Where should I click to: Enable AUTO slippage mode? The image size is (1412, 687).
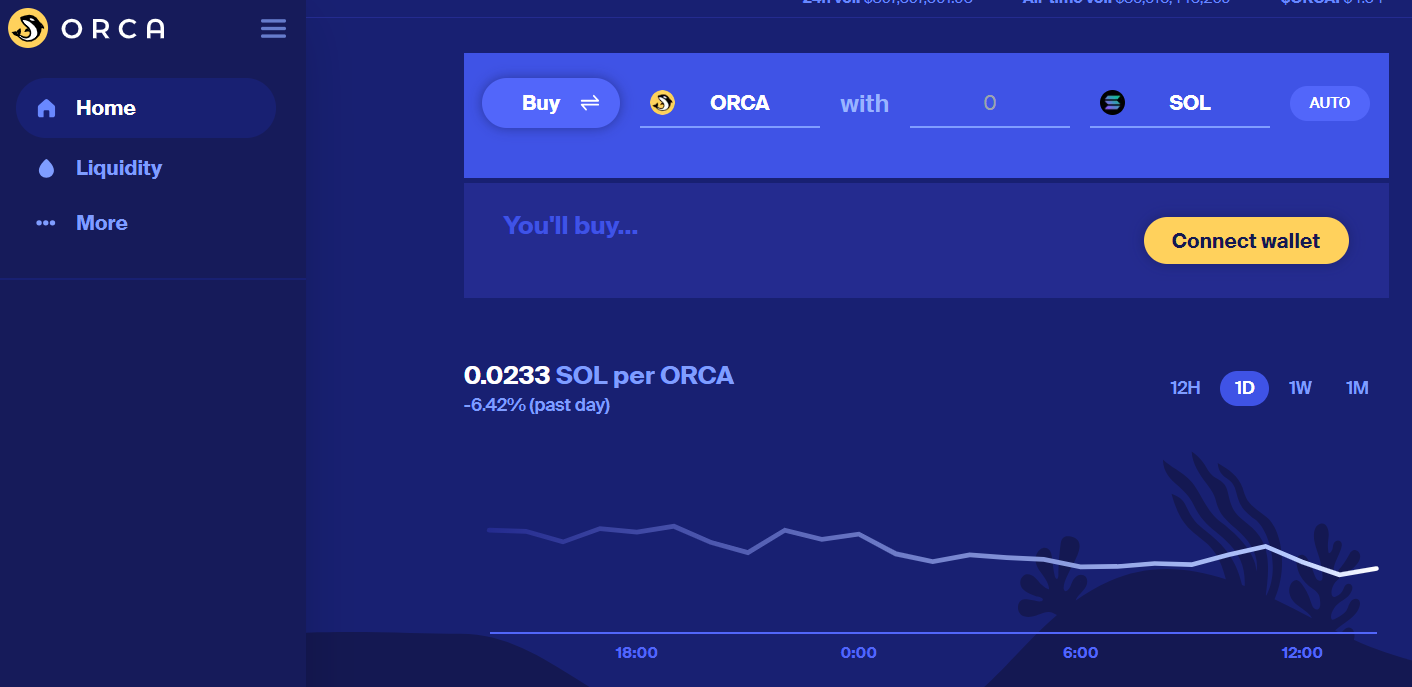point(1330,102)
